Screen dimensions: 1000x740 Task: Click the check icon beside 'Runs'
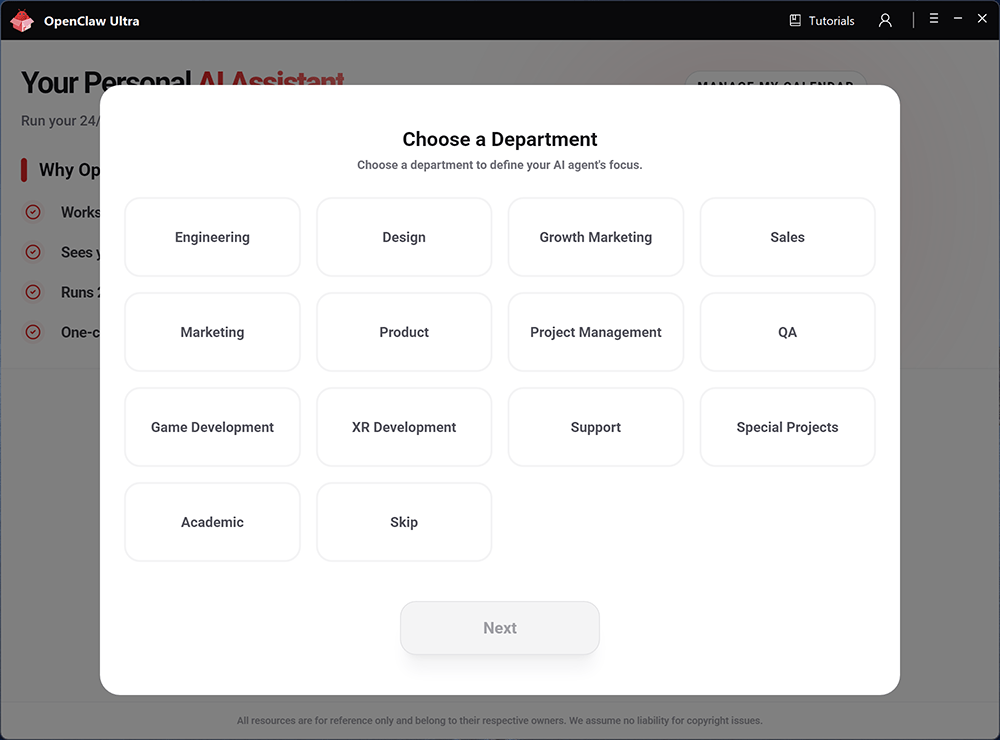(x=33, y=292)
